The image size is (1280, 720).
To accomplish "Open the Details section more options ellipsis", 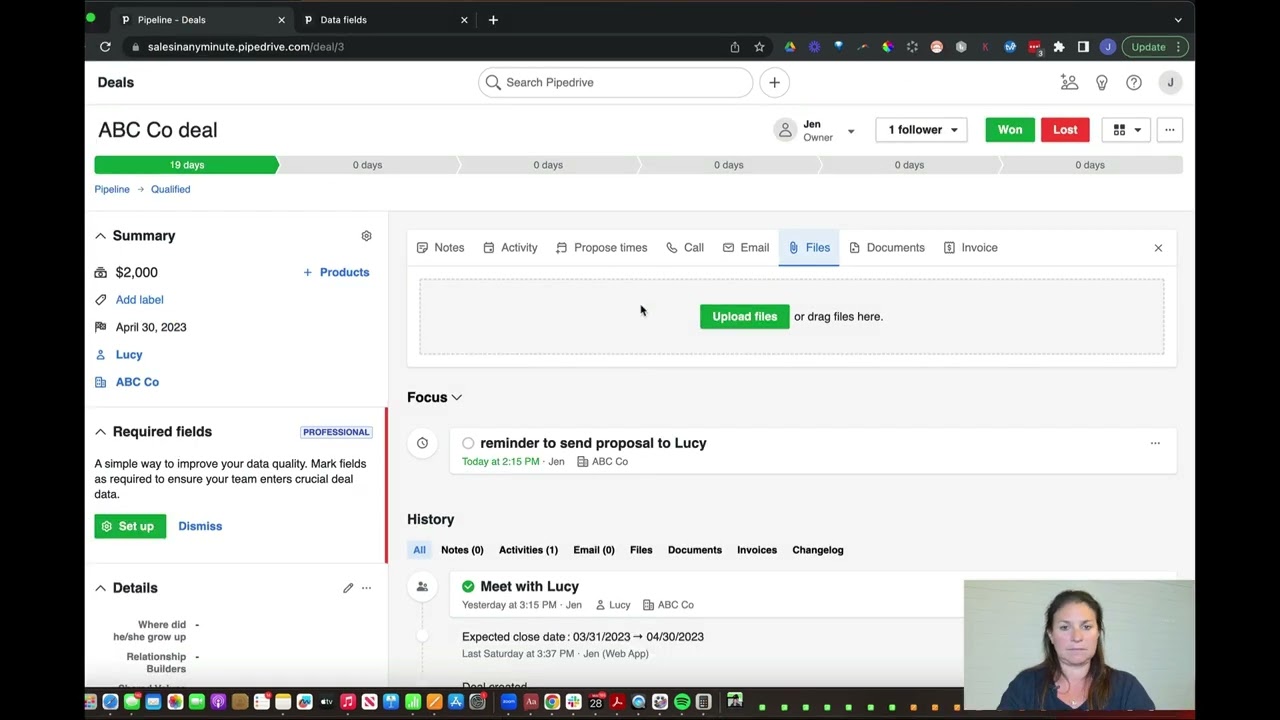I will pos(366,588).
